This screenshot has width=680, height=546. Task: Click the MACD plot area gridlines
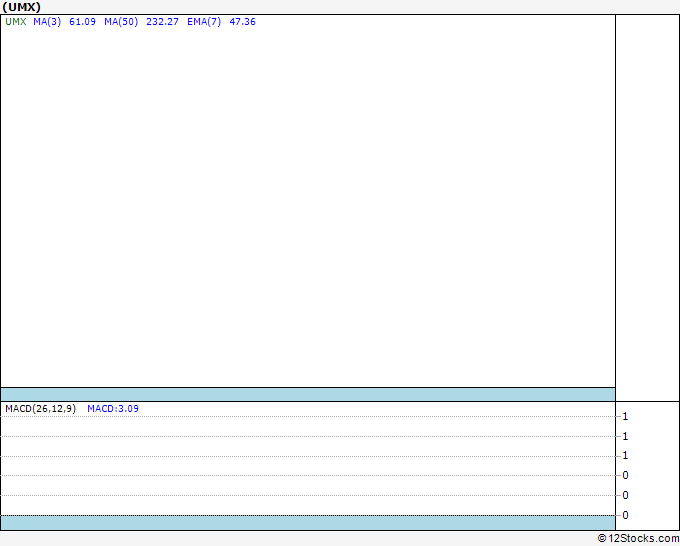pos(308,465)
